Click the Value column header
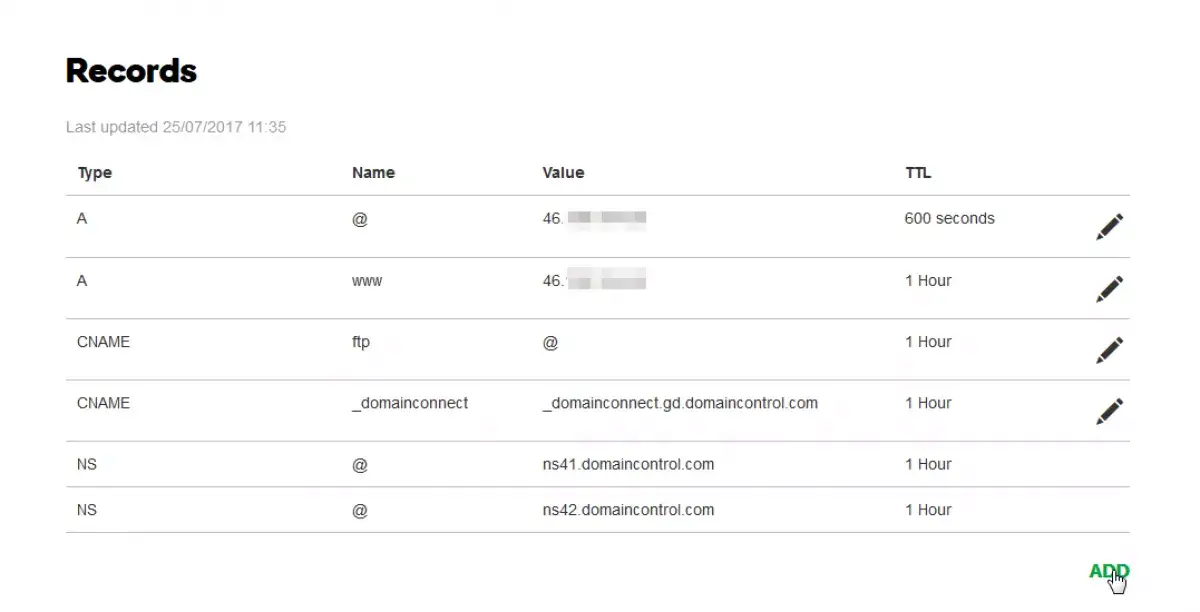Viewport: 1200px width, 612px height. pyautogui.click(x=563, y=173)
